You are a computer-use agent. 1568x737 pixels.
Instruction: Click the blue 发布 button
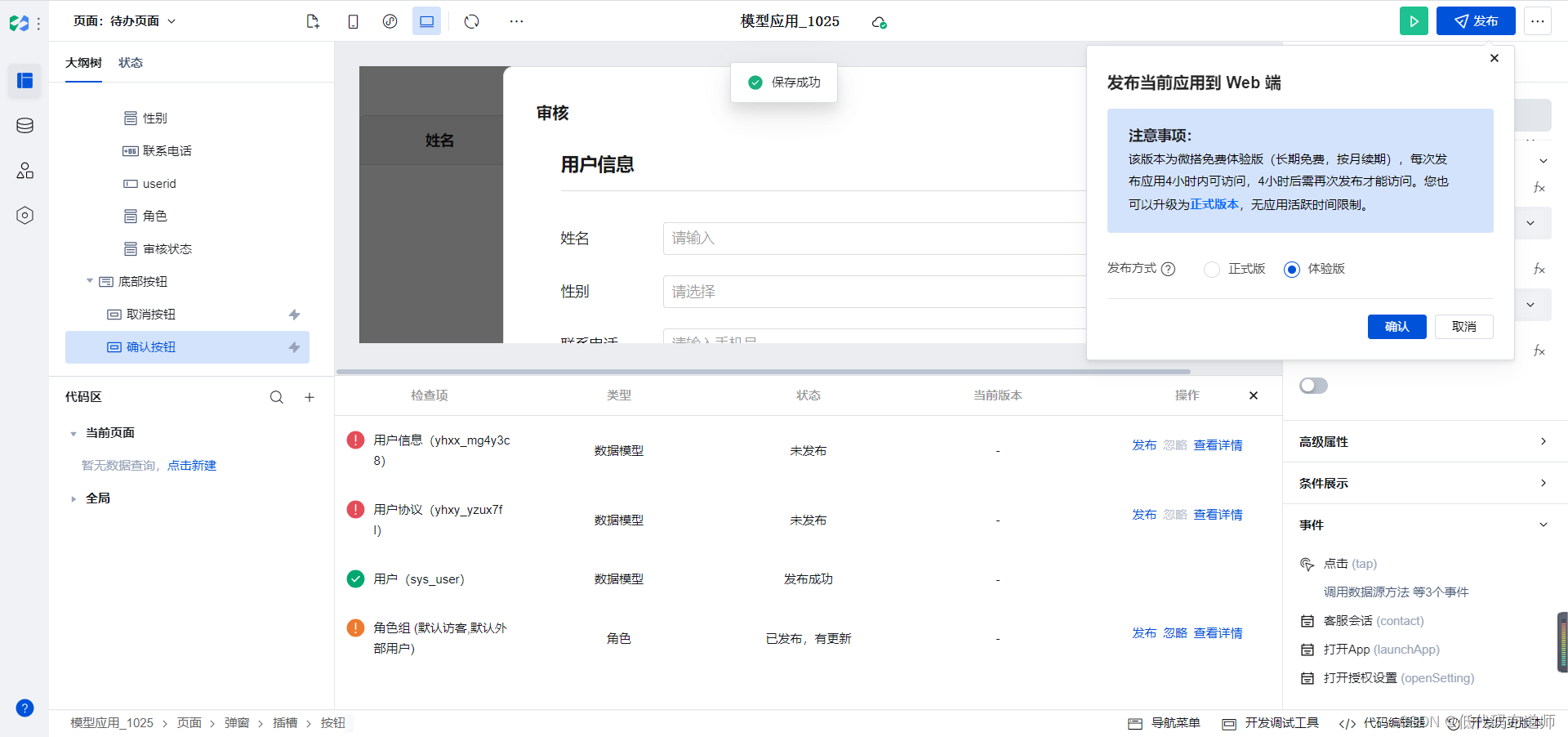click(1476, 21)
